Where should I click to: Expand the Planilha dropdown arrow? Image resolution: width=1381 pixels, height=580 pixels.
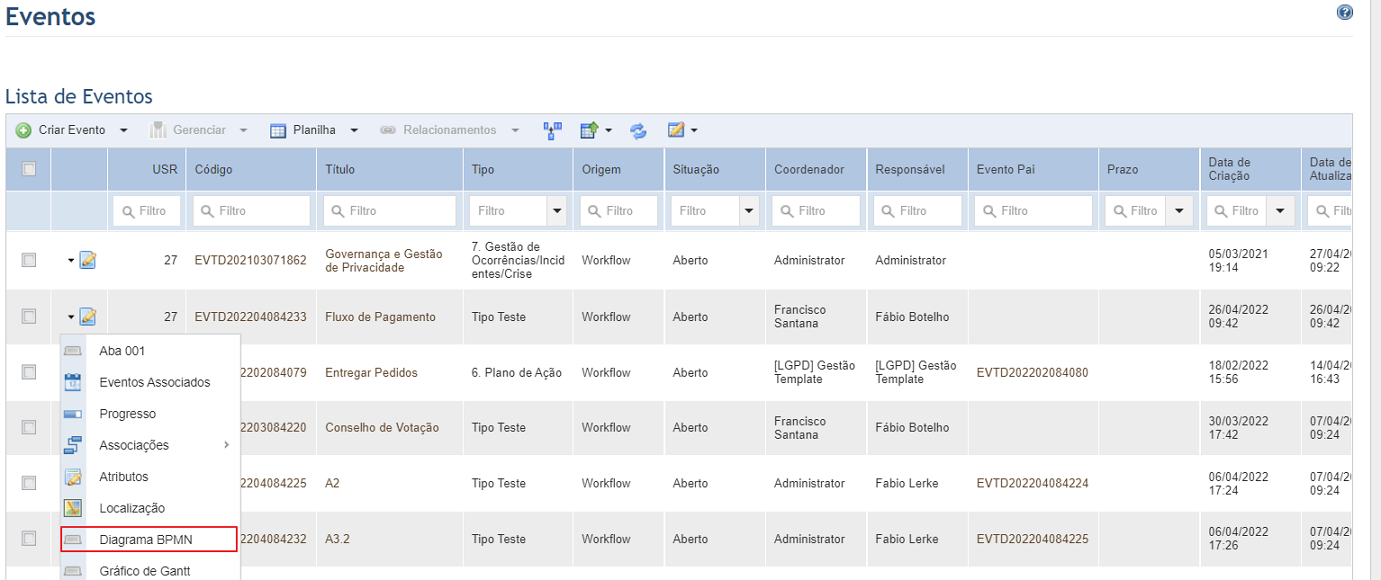(354, 130)
